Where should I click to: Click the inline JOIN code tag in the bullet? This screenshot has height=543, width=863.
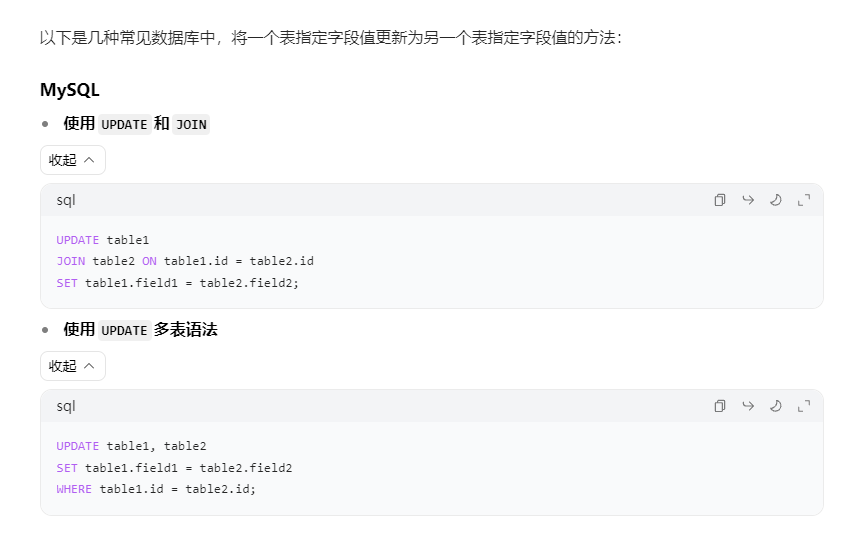pos(191,125)
